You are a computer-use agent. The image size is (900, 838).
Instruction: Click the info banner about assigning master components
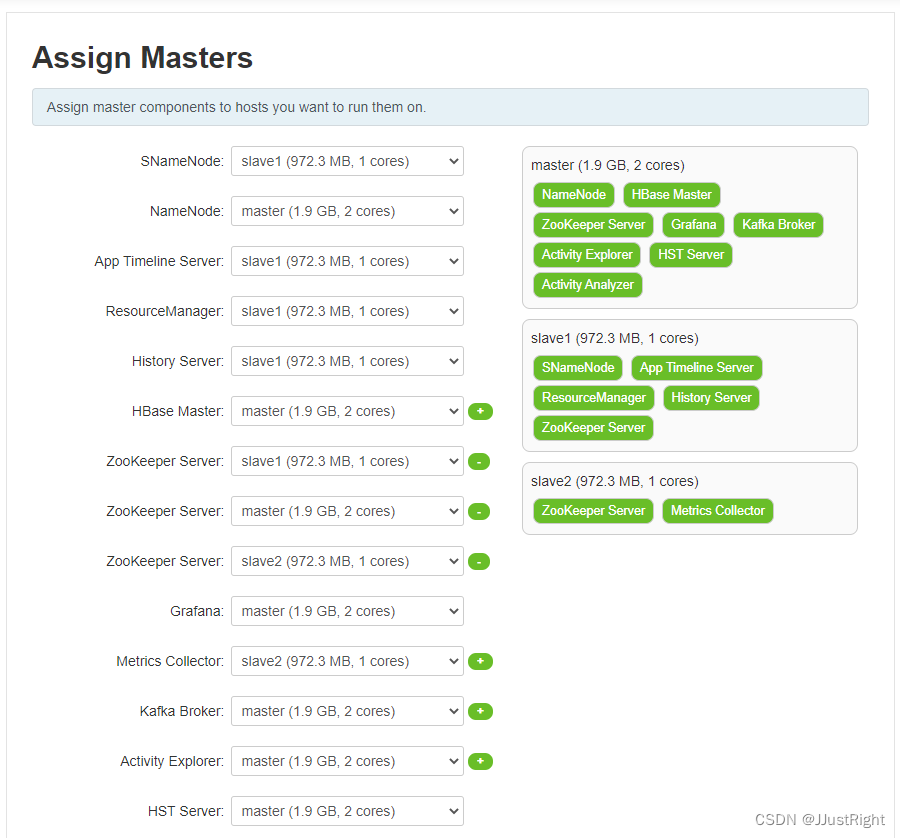(450, 107)
